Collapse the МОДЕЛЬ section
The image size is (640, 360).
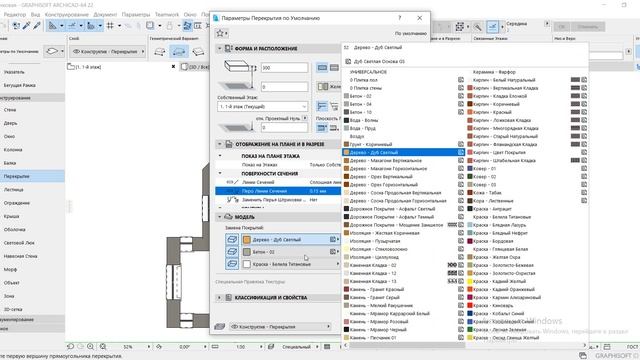point(219,217)
